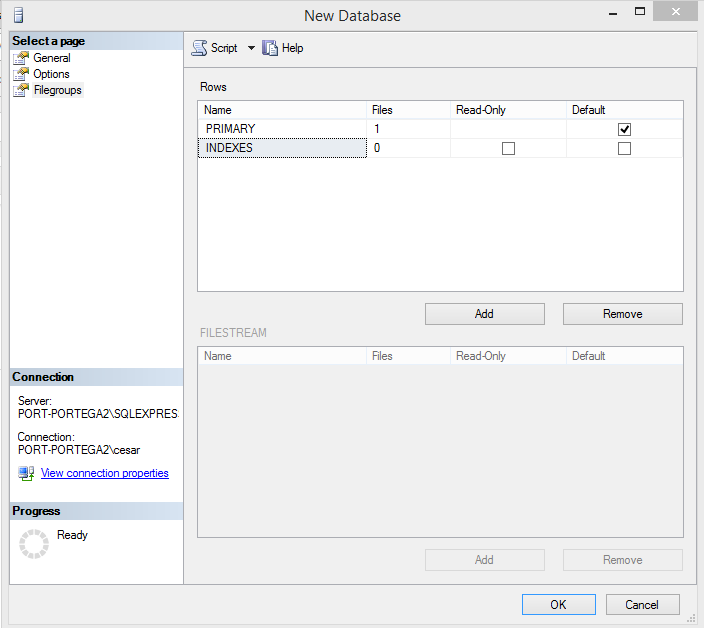Uncheck Default checkbox for PRIMARY filegroup
This screenshot has width=704, height=628.
(x=625, y=129)
